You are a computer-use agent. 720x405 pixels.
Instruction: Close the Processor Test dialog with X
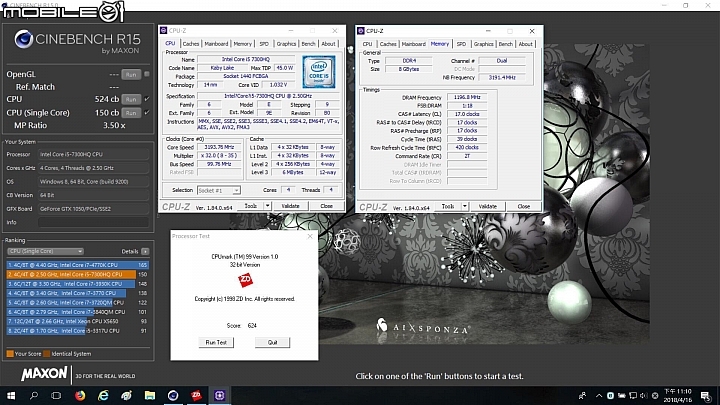310,236
